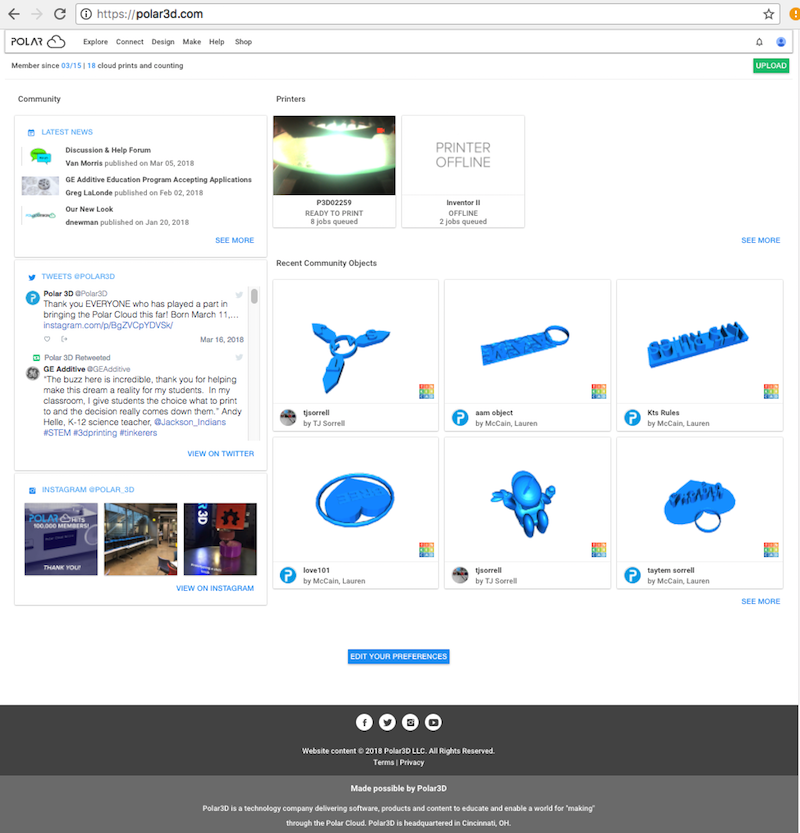Open the Make menu

point(192,42)
